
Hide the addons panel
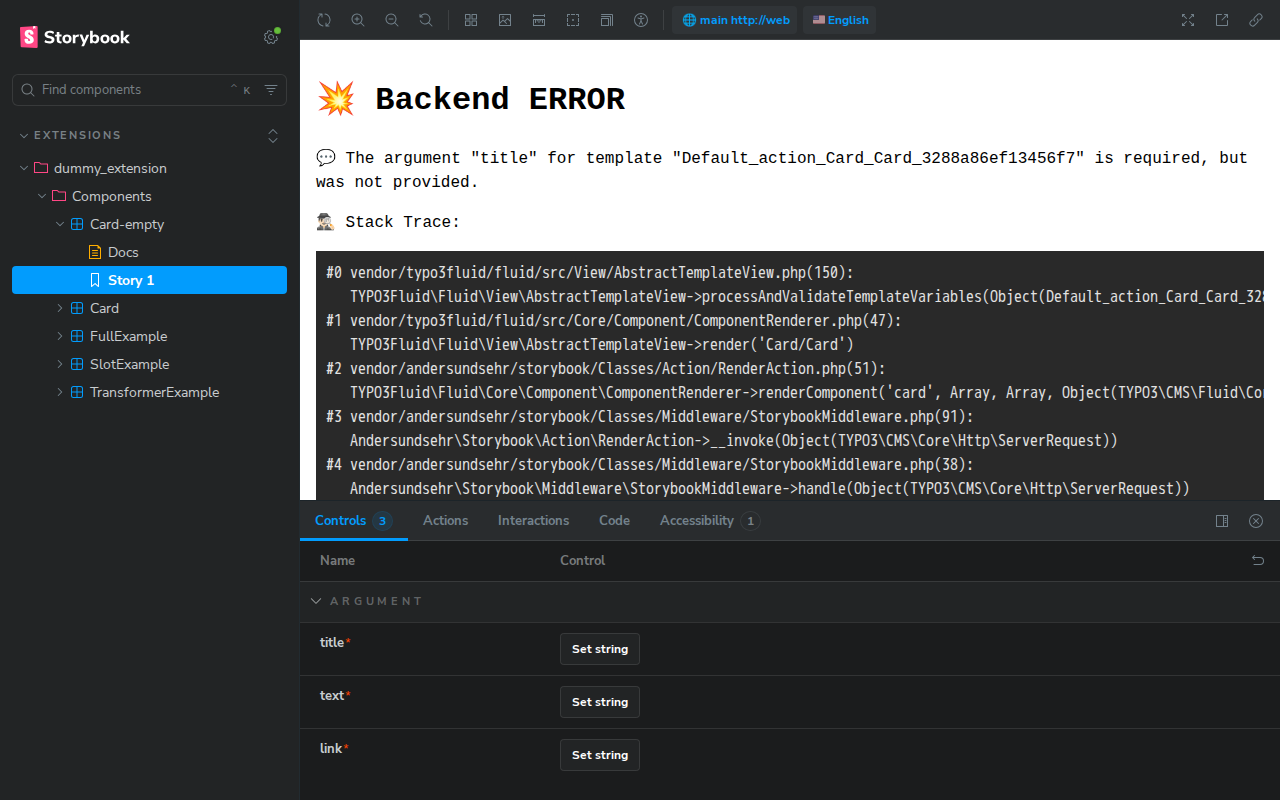tap(1256, 521)
